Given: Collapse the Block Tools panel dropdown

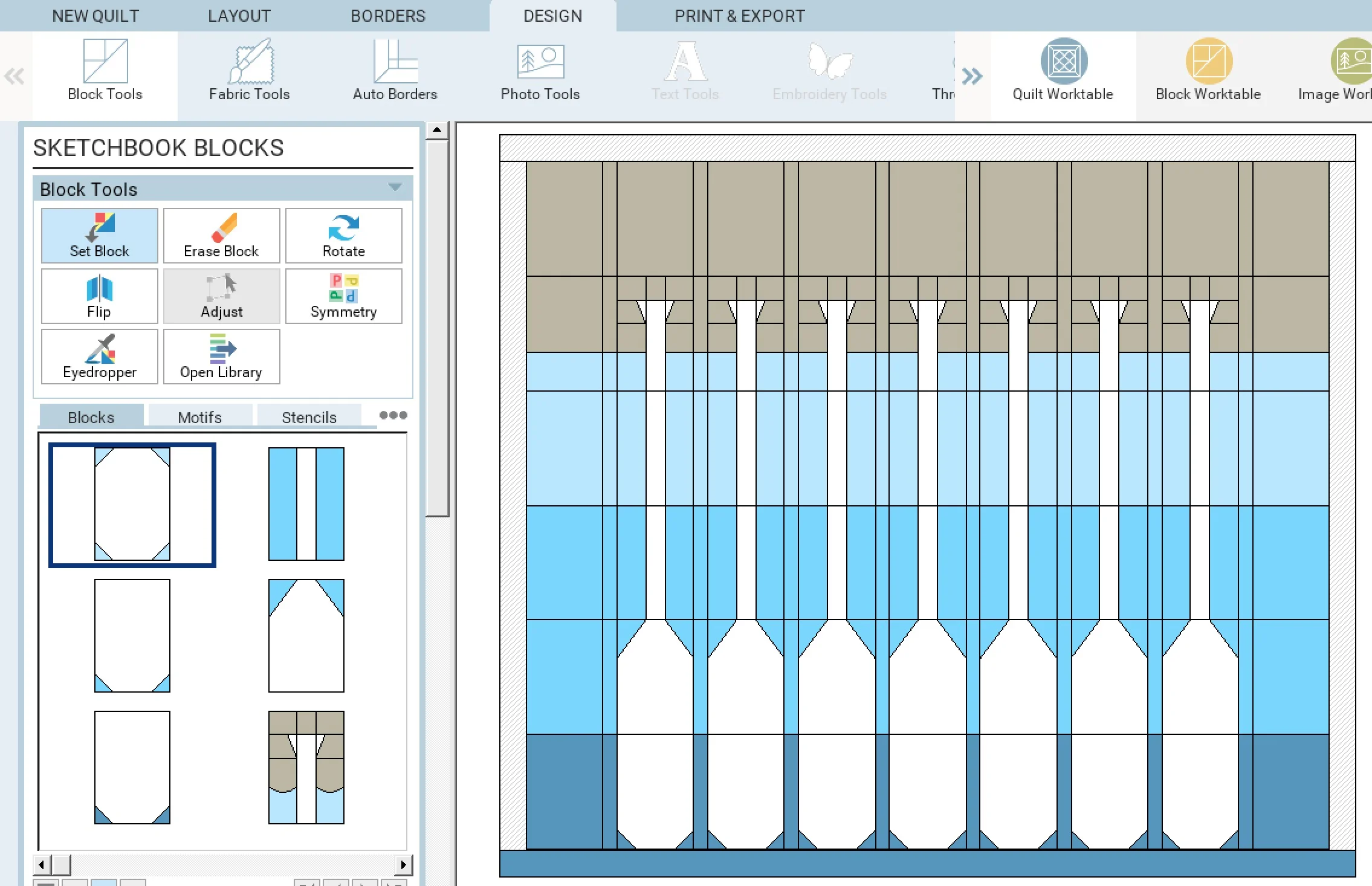Looking at the screenshot, I should 395,187.
